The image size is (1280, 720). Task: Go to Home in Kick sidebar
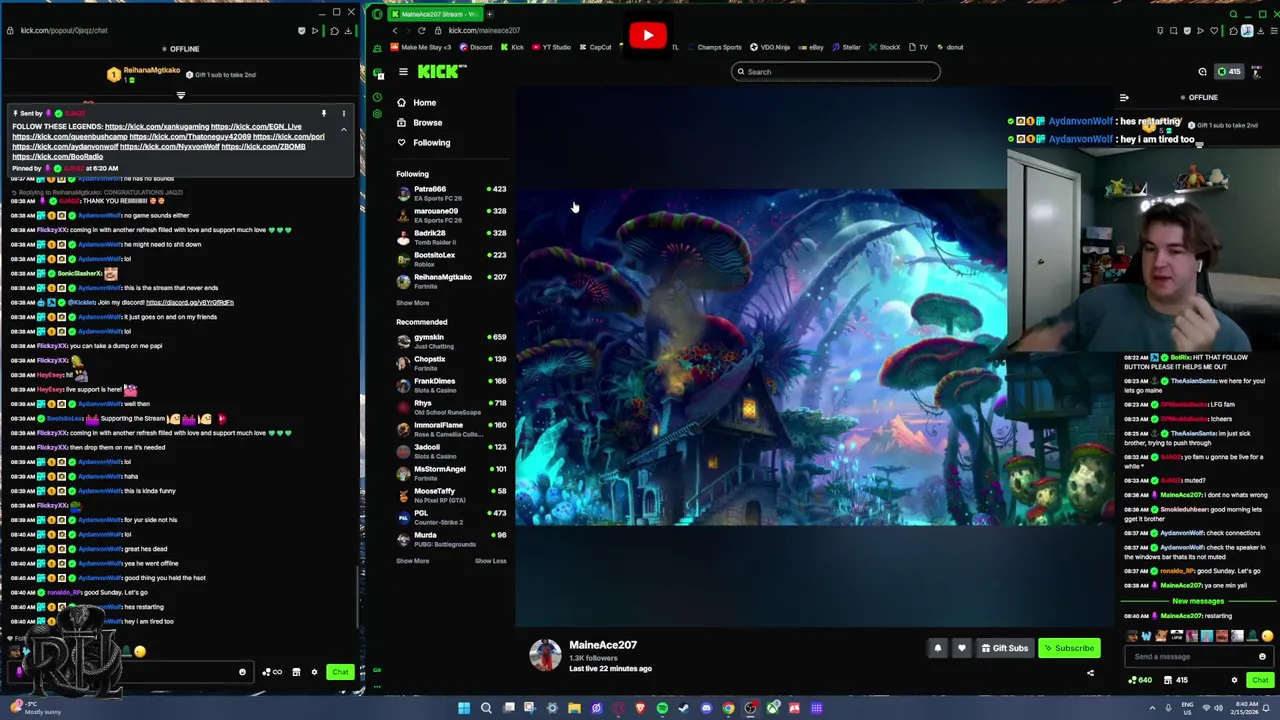424,103
